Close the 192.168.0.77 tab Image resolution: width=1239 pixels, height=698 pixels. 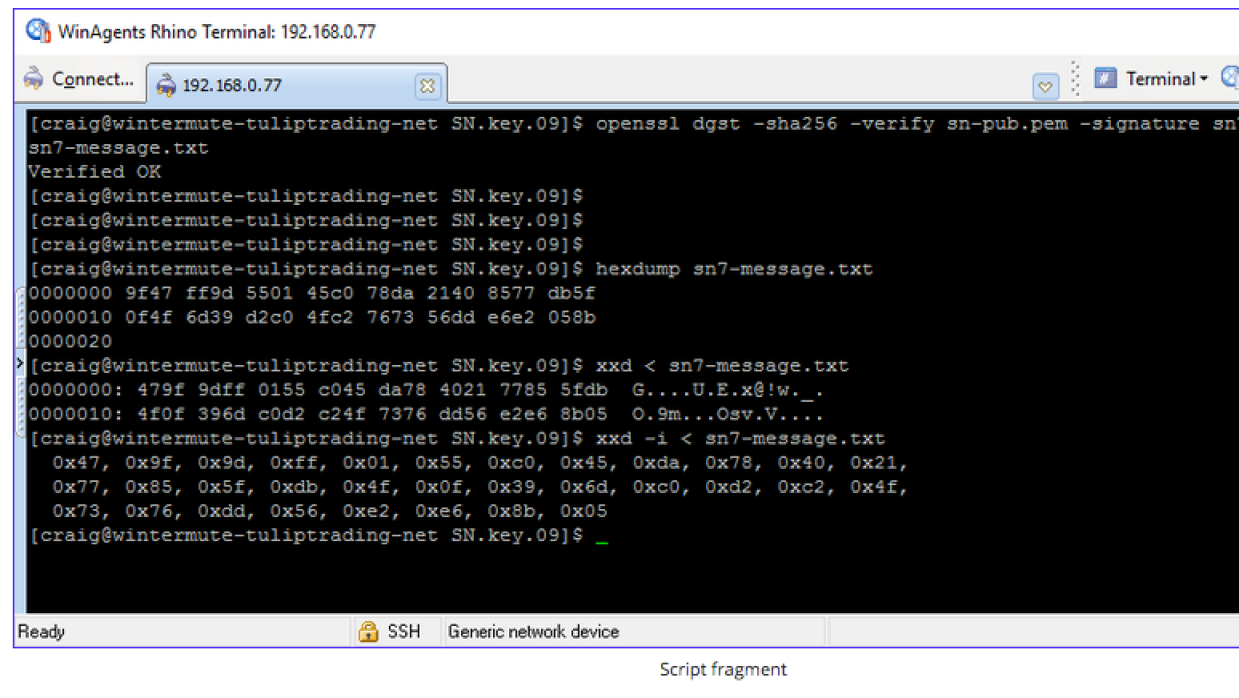tap(427, 86)
